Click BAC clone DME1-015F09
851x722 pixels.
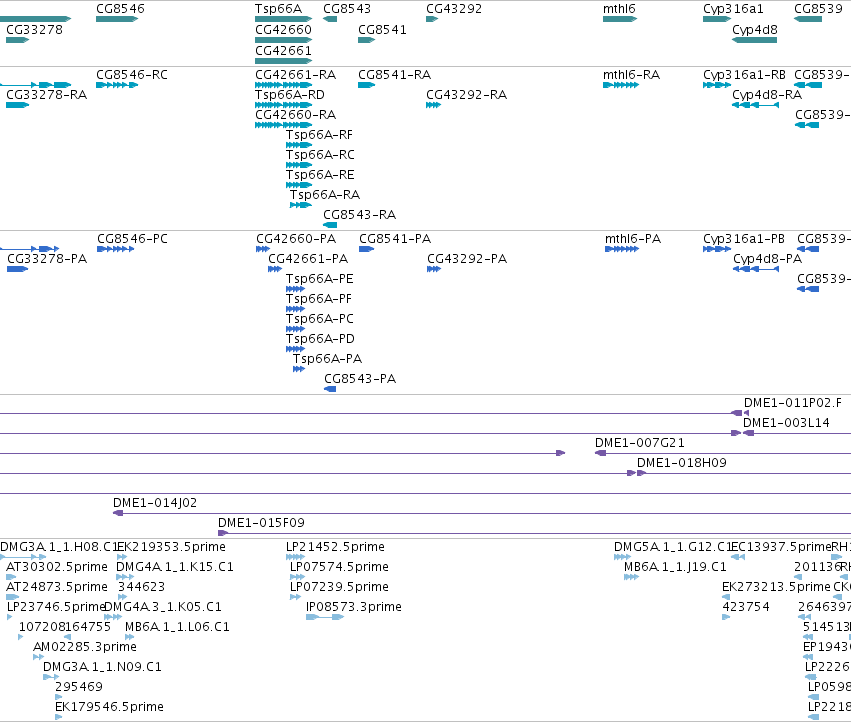tap(261, 523)
